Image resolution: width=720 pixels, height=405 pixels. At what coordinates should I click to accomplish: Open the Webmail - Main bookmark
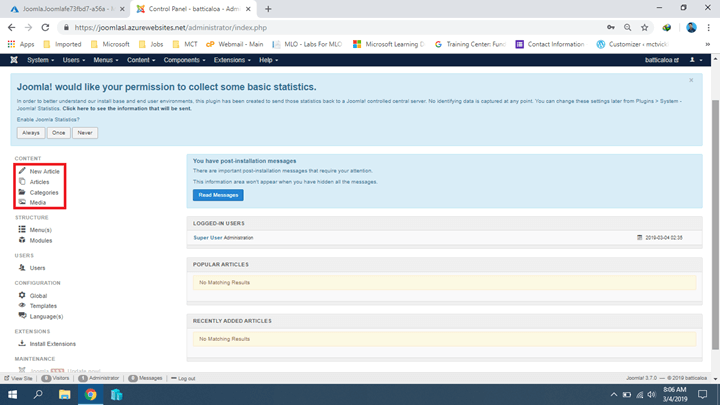click(x=235, y=44)
